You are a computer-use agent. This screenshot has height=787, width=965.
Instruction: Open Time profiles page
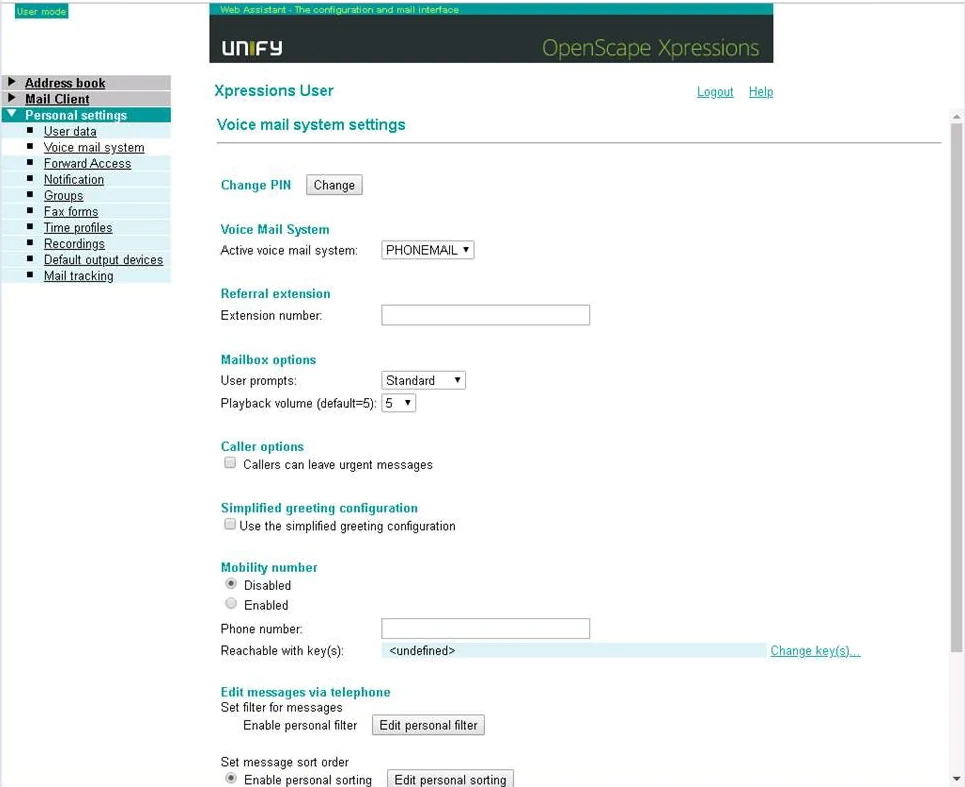point(78,227)
